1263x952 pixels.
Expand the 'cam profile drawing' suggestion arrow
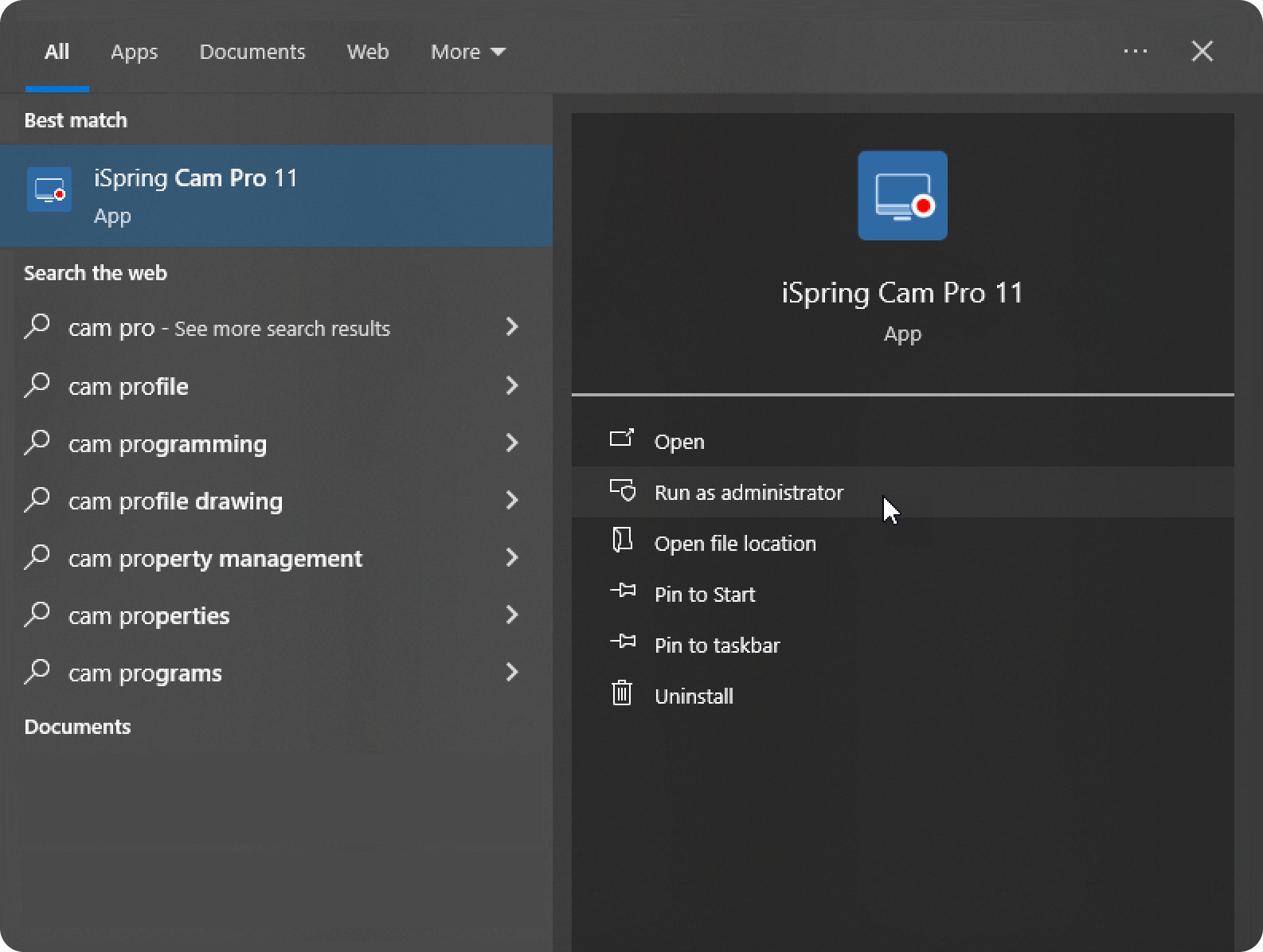point(512,500)
